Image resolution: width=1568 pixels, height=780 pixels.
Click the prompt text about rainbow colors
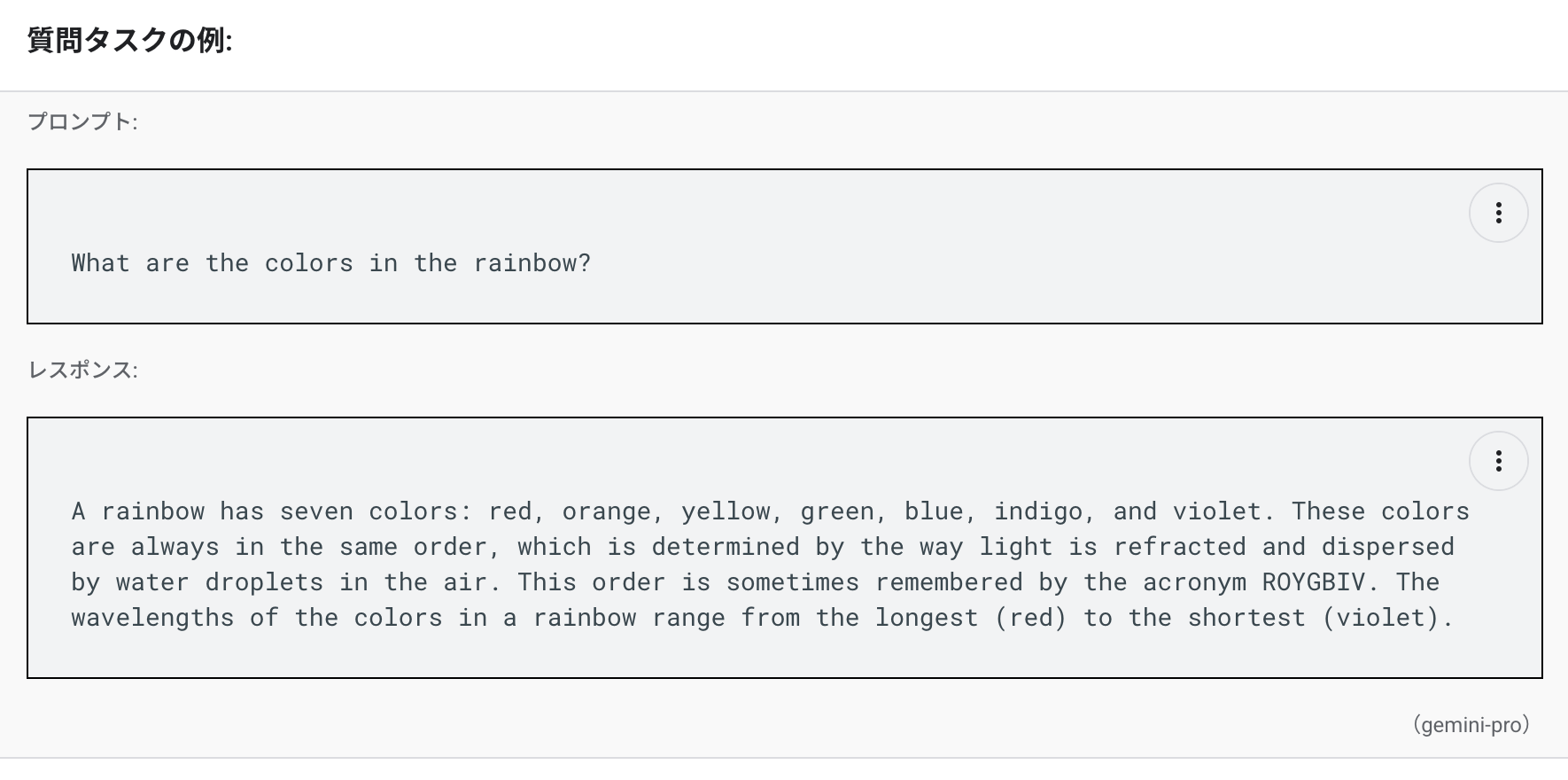pyautogui.click(x=330, y=263)
